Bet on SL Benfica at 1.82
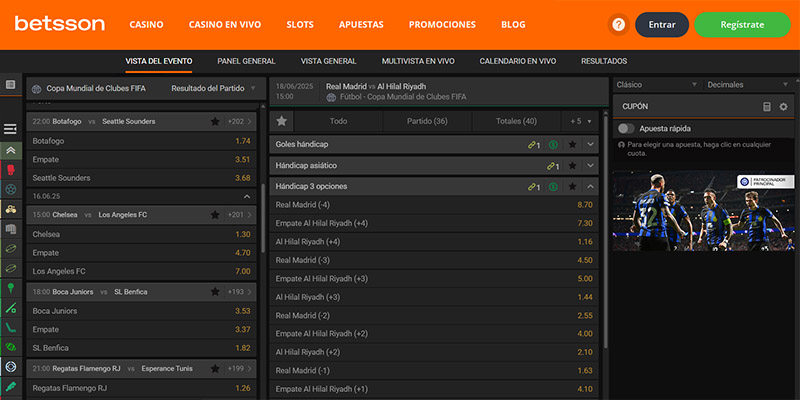800x400 pixels. click(x=141, y=348)
